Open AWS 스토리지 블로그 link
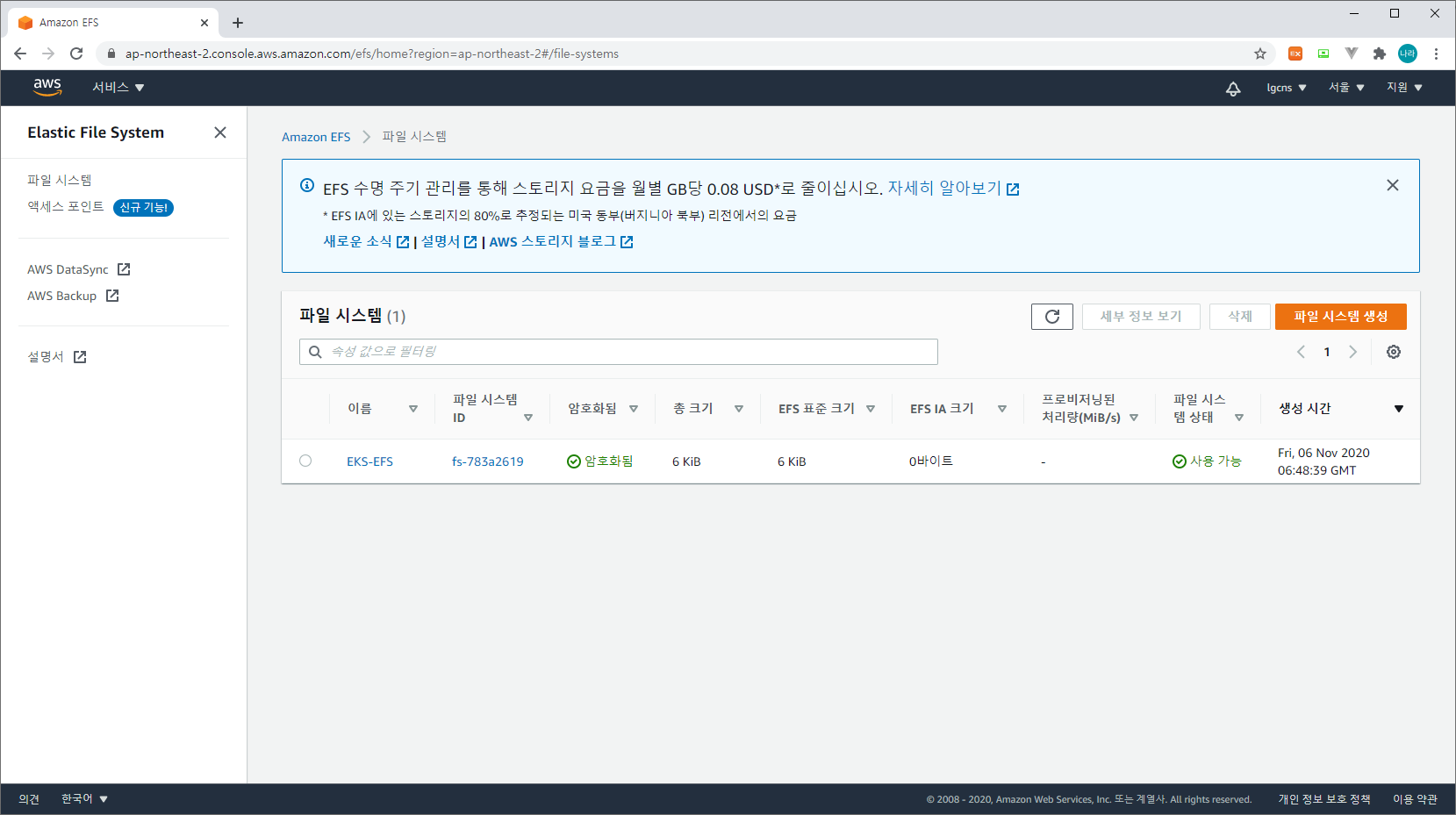Image resolution: width=1456 pixels, height=815 pixels. point(561,241)
